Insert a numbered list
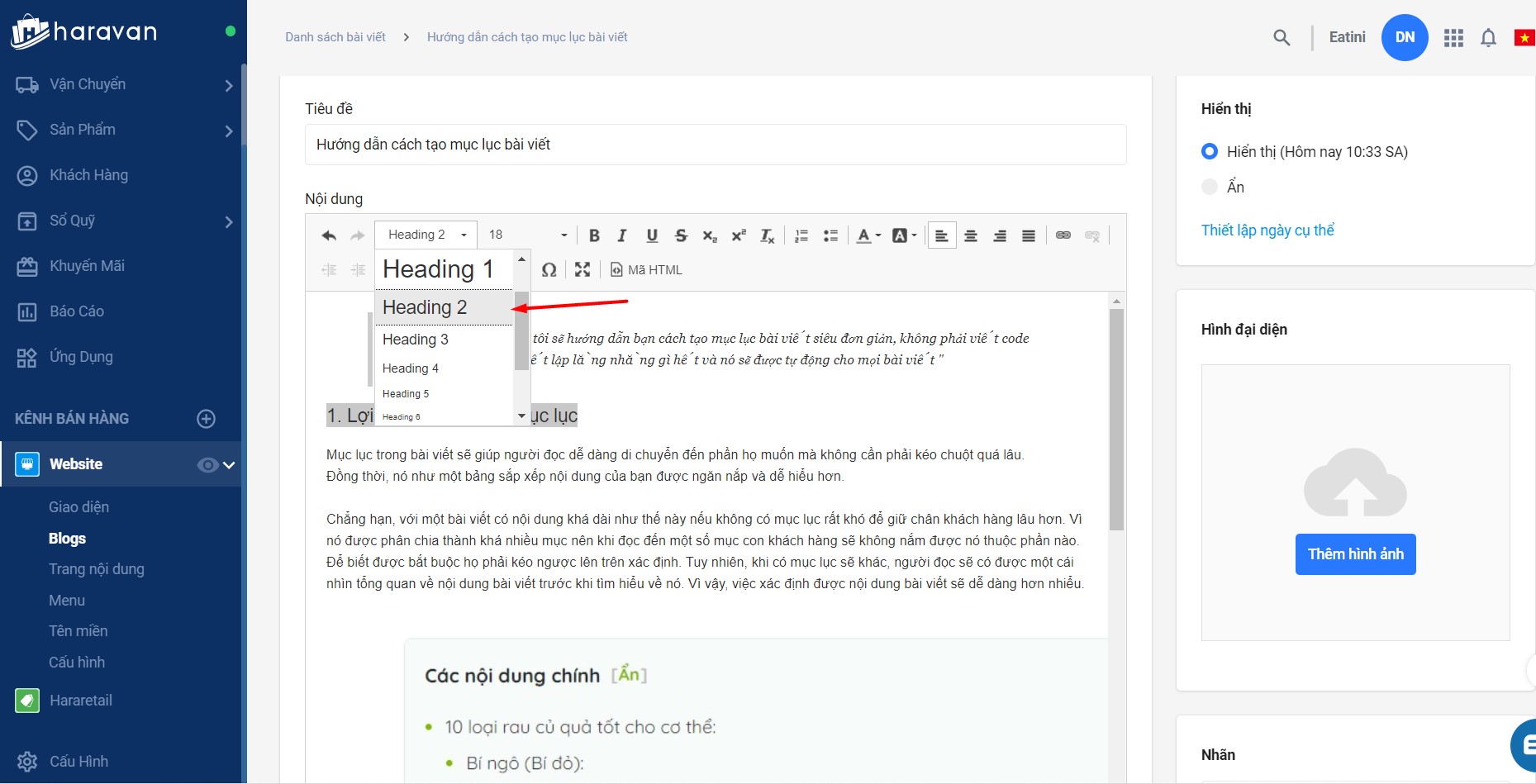Screen dimensions: 1536x784 click(x=801, y=235)
